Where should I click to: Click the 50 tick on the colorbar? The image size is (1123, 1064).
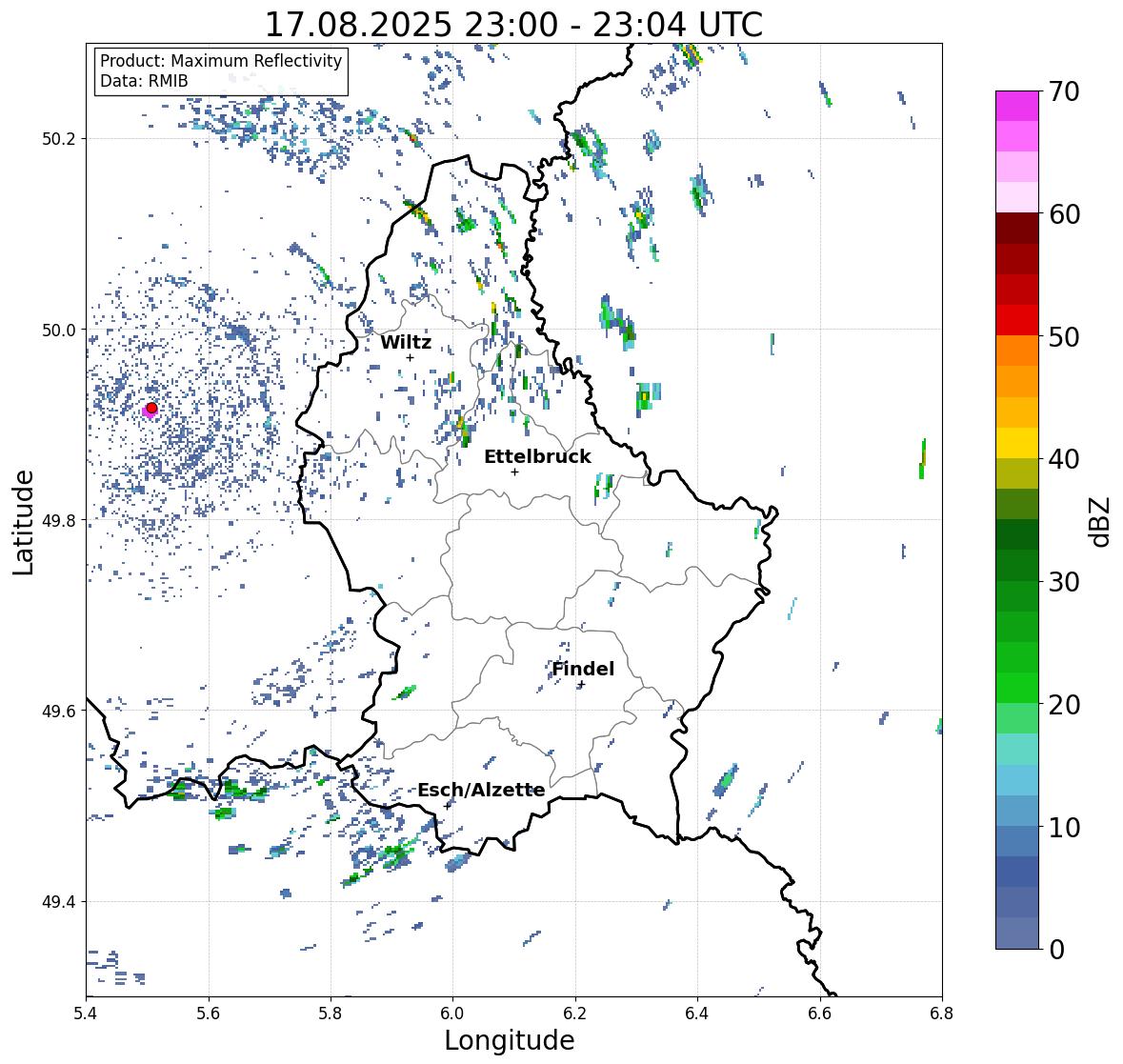pos(1064,336)
